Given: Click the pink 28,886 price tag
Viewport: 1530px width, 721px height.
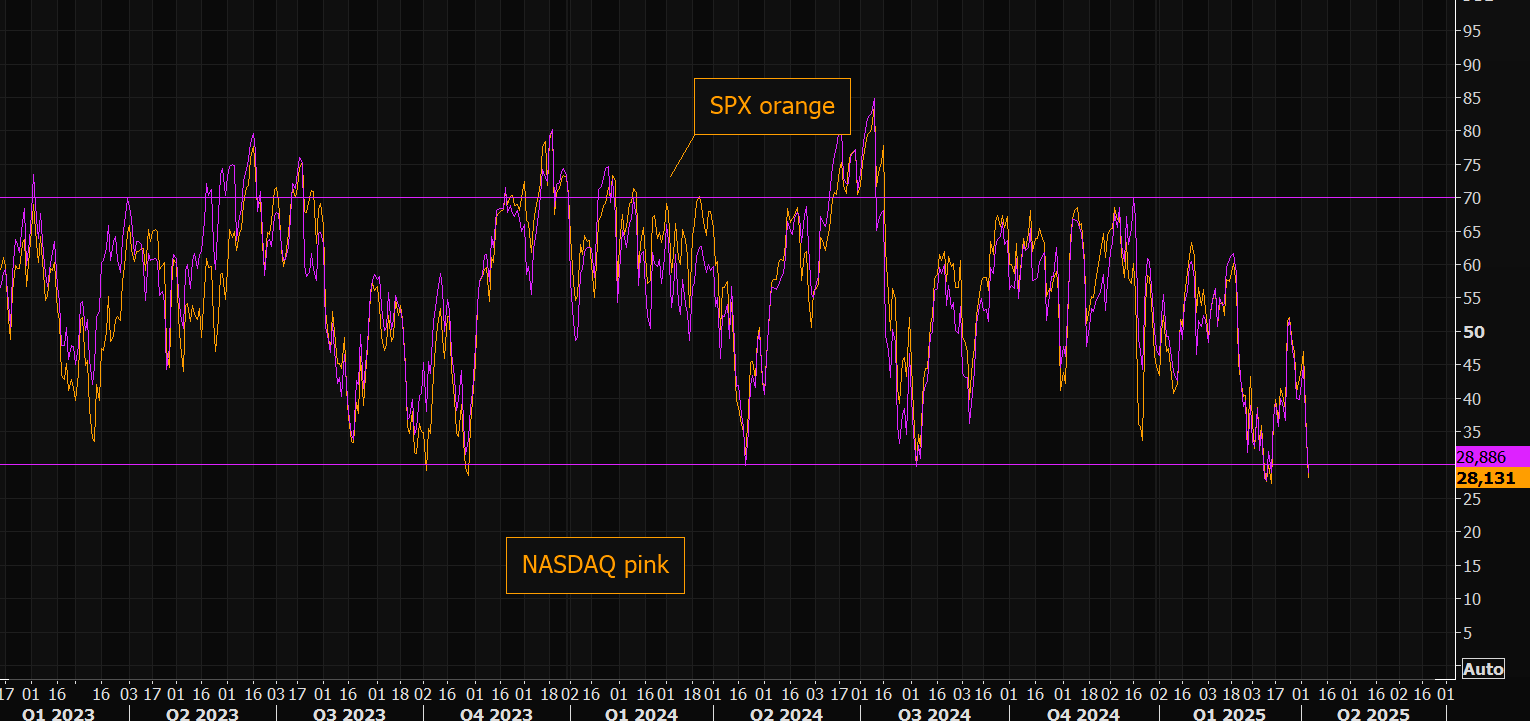Looking at the screenshot, I should [x=1491, y=456].
